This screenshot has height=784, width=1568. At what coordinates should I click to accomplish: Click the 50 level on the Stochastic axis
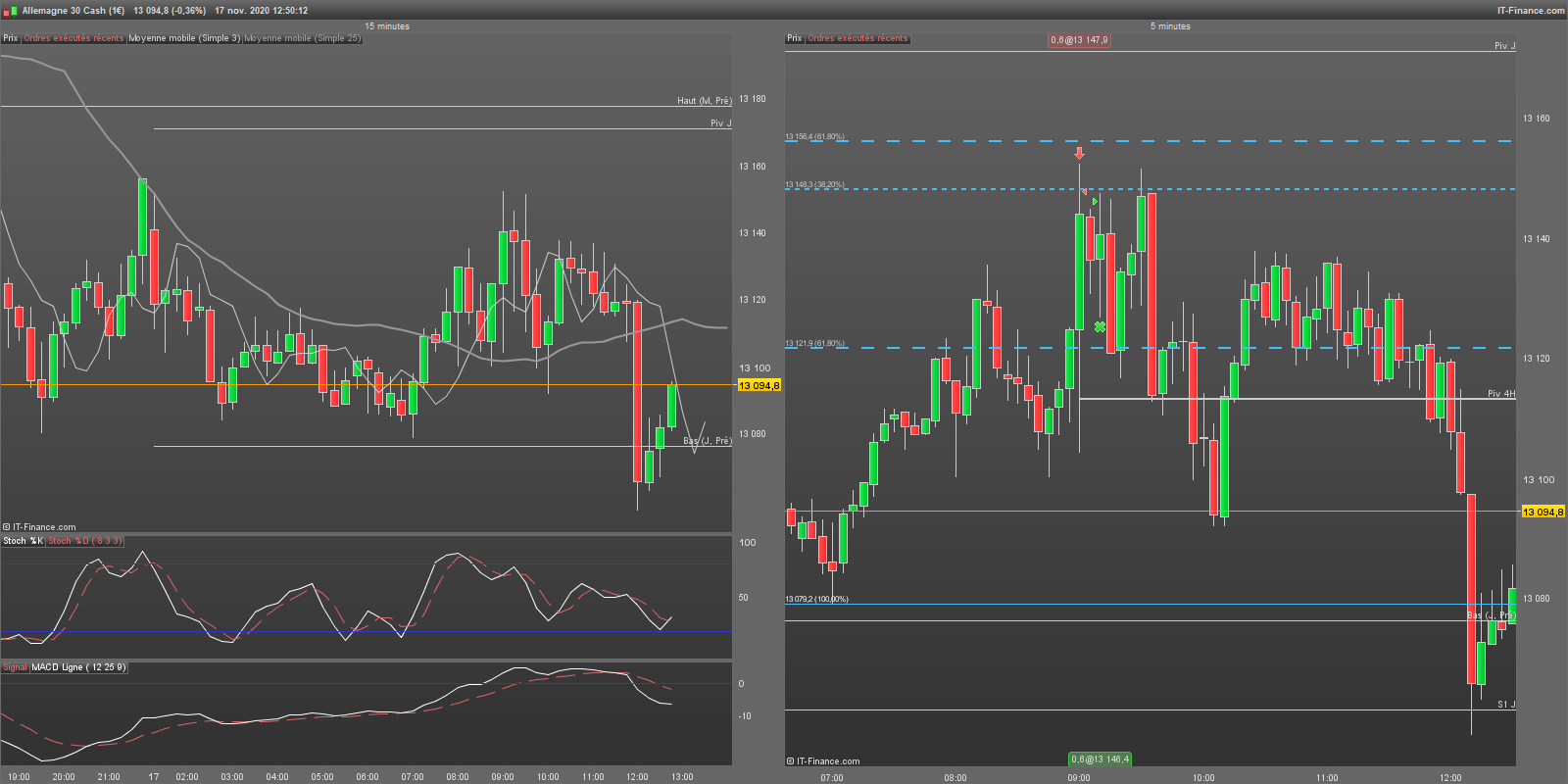click(x=744, y=598)
